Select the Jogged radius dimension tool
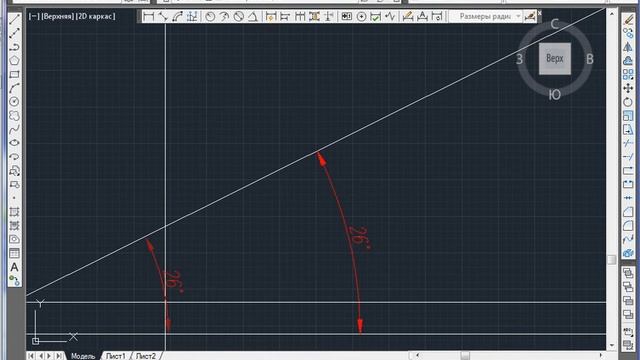This screenshot has width=640, height=360. [x=224, y=16]
